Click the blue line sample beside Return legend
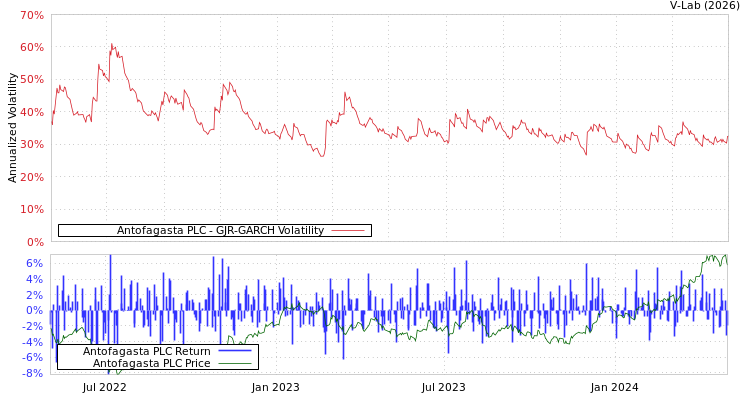 [x=234, y=351]
